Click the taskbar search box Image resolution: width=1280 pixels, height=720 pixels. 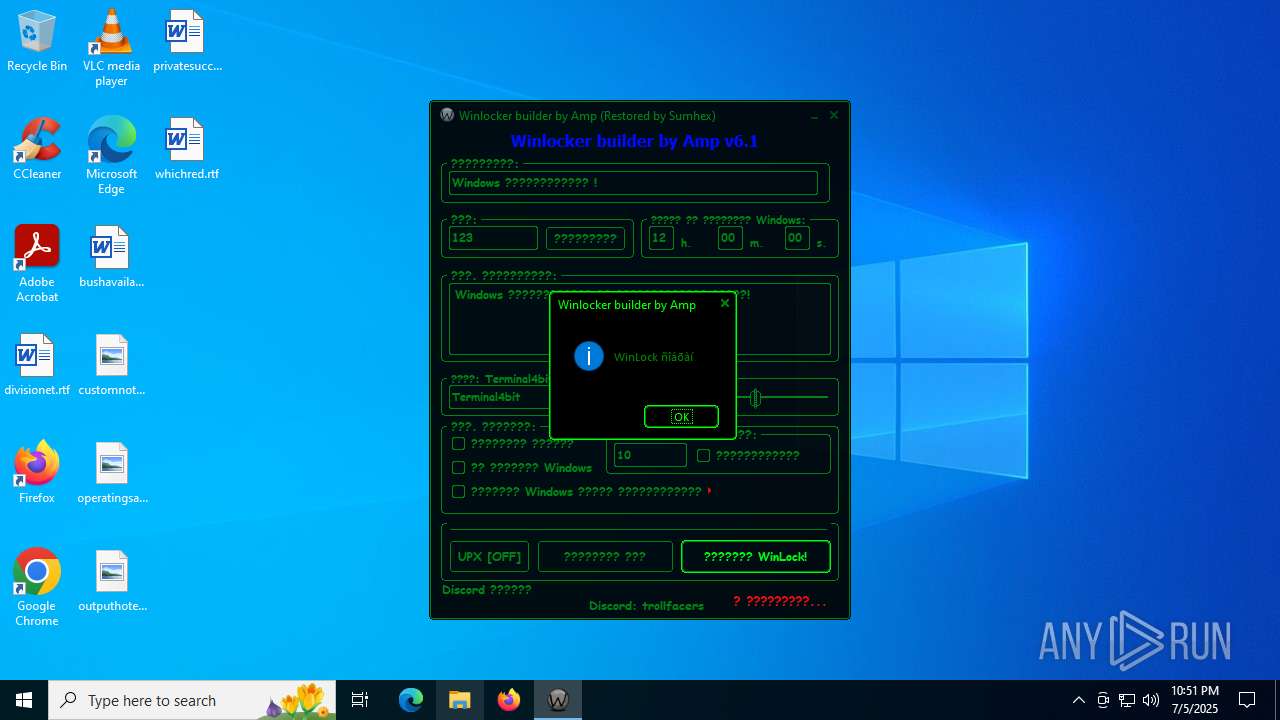coord(192,700)
